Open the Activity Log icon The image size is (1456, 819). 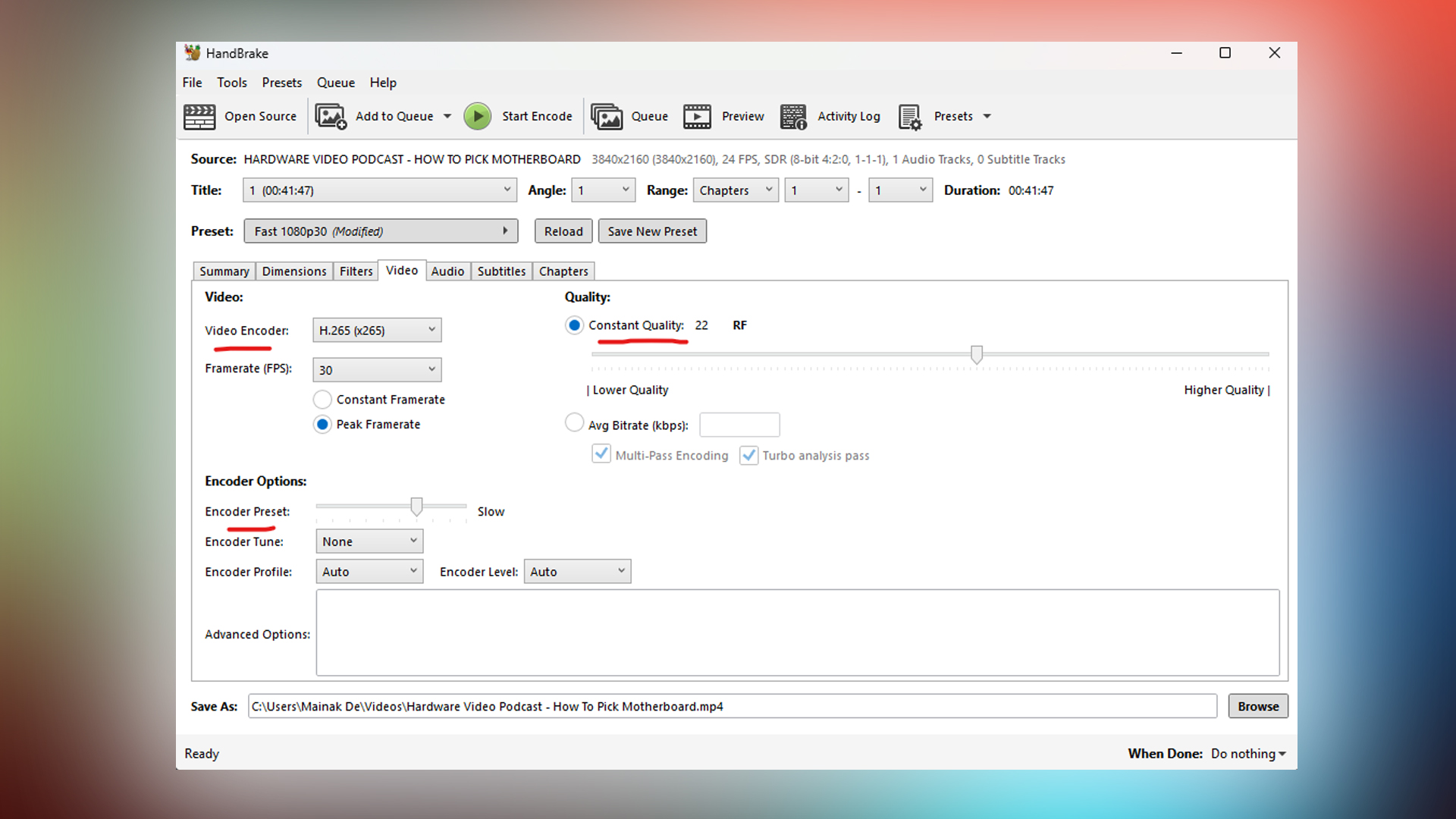[793, 116]
